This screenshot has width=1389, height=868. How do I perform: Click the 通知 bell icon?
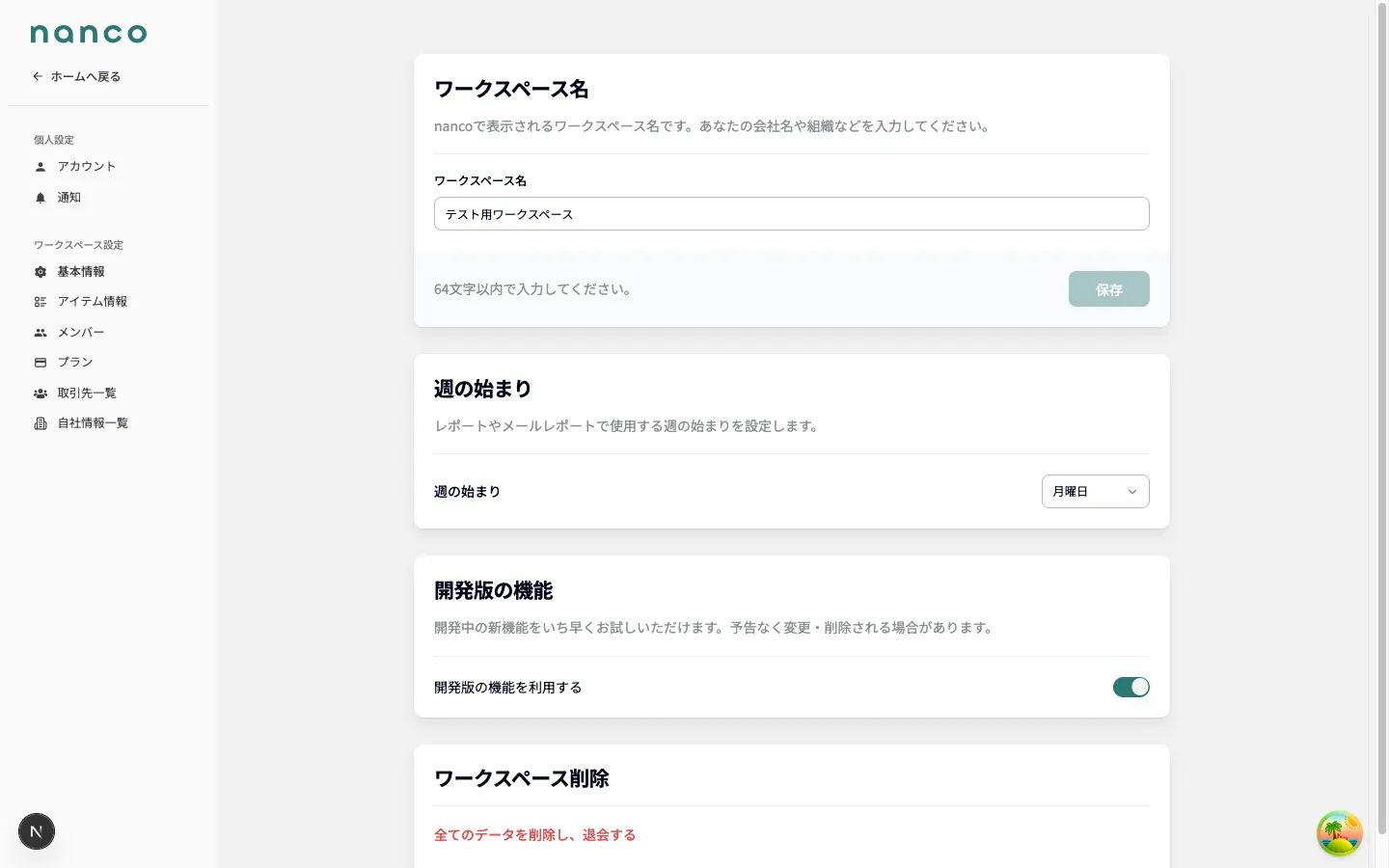pos(41,198)
